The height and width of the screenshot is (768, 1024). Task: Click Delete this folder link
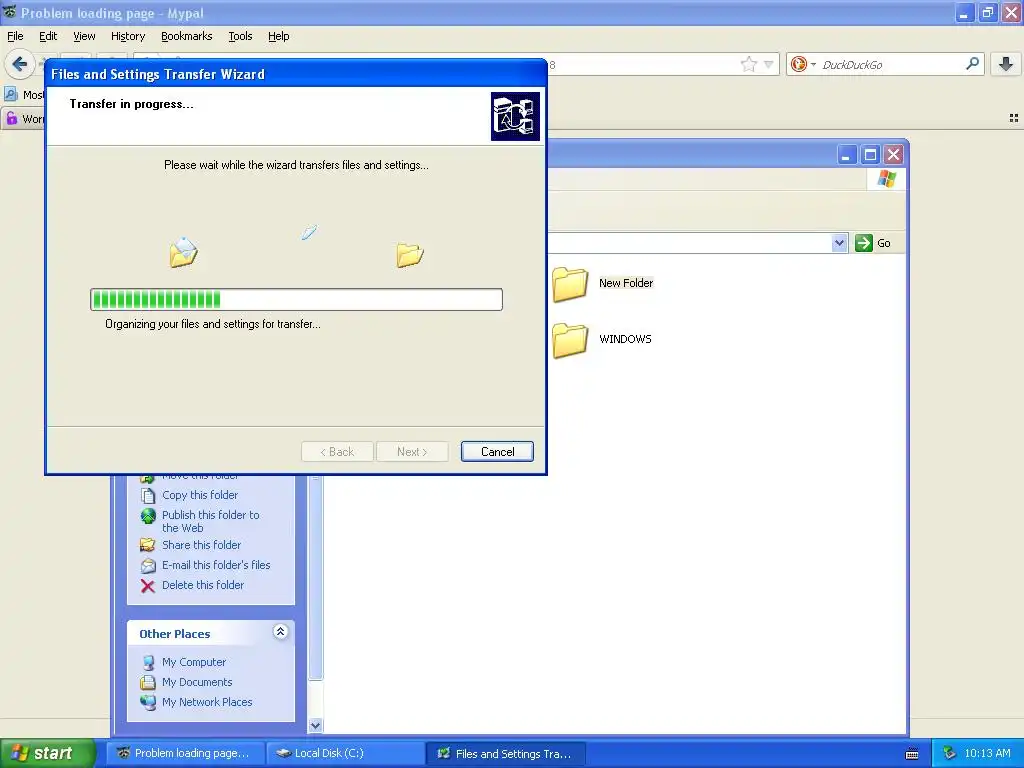click(202, 585)
